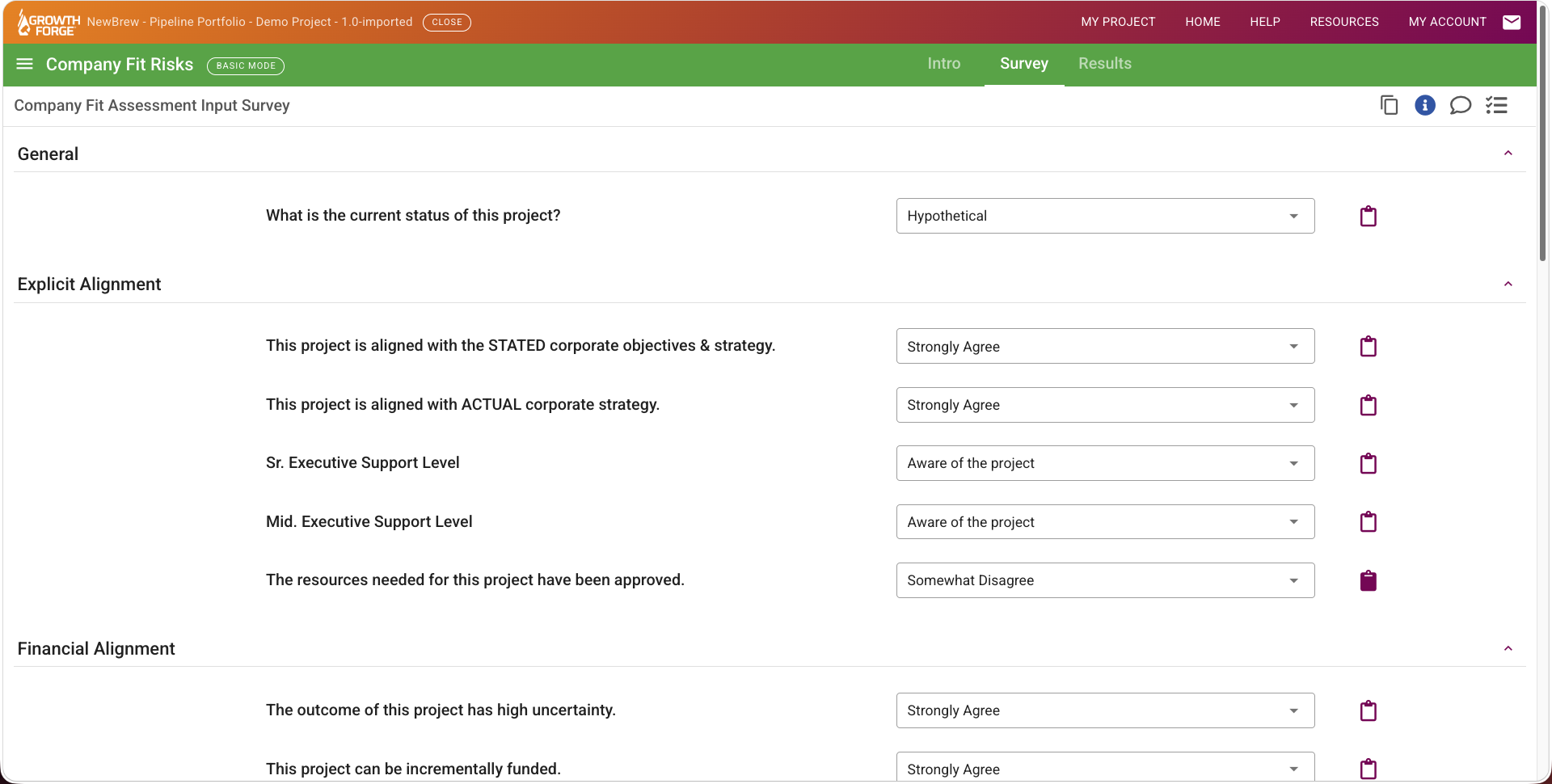Click the Financial Alignment heading
1552x784 pixels.
coord(96,649)
